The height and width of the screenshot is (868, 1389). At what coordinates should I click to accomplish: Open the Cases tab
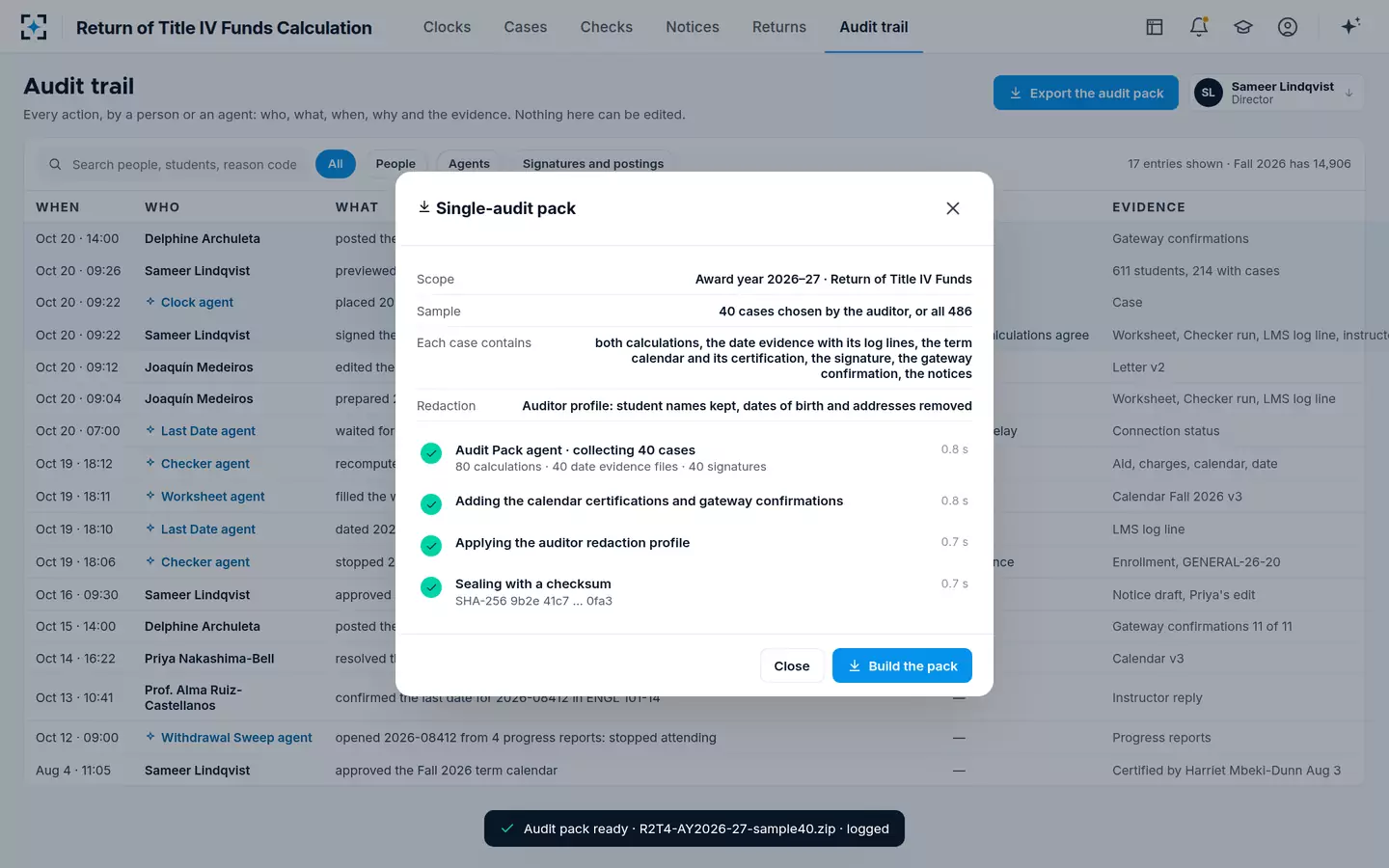[x=526, y=27]
